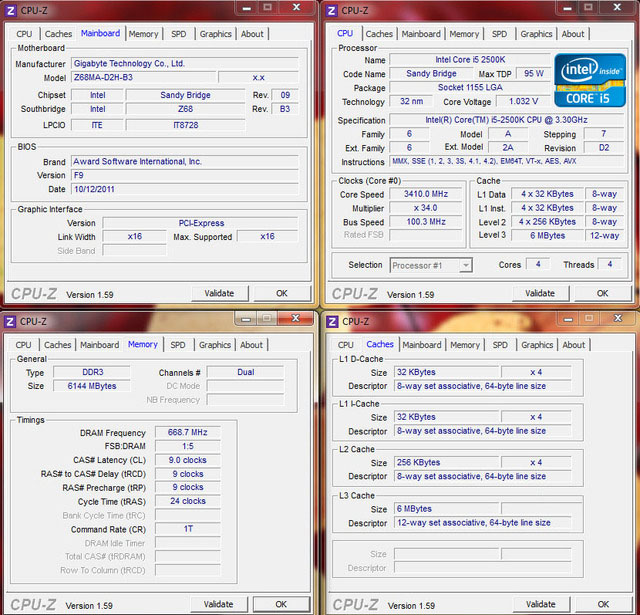Open About tab in Memory window
The height and width of the screenshot is (615, 640).
[251, 345]
